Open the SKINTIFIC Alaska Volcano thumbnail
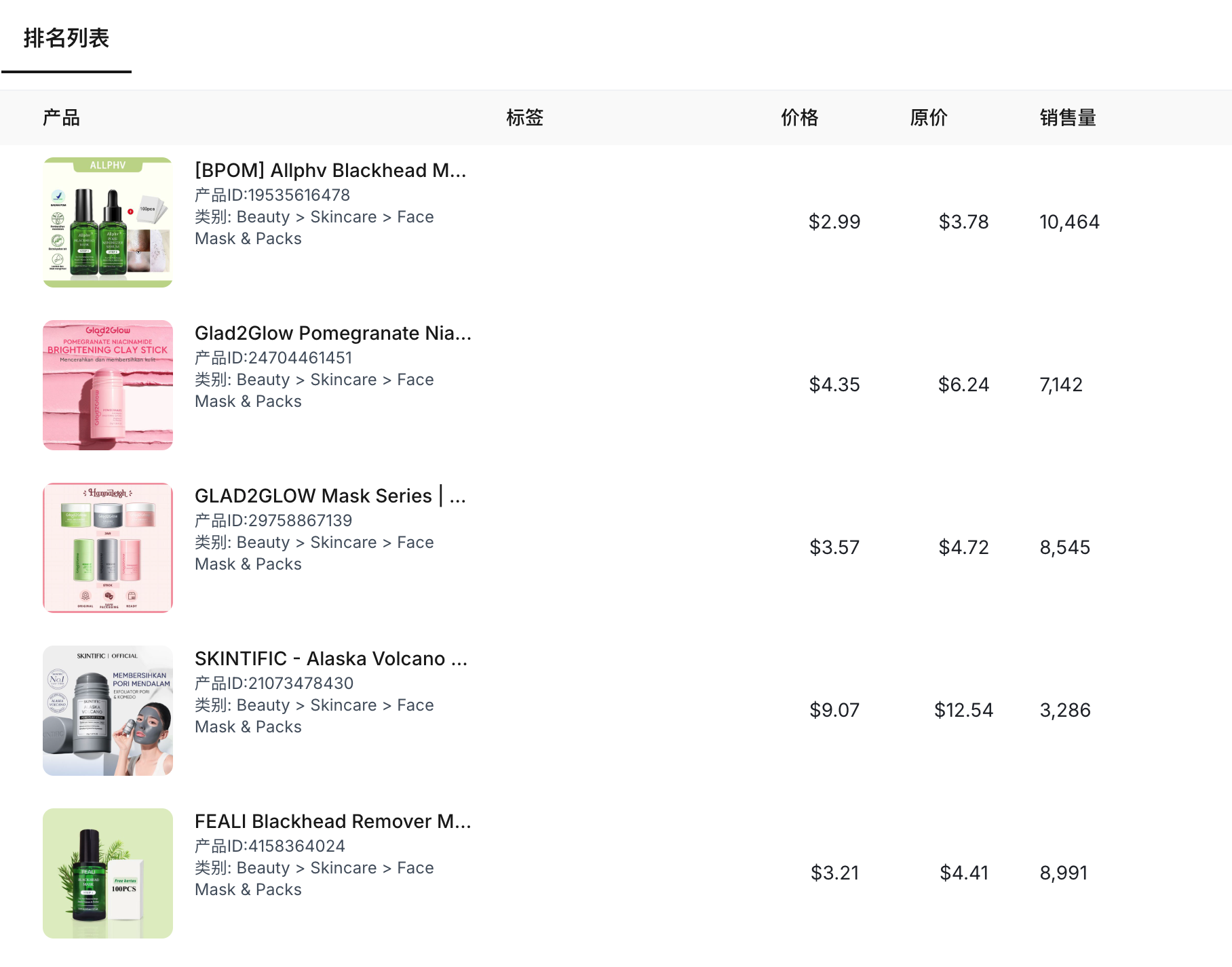Image resolution: width=1232 pixels, height=967 pixels. pyautogui.click(x=108, y=711)
